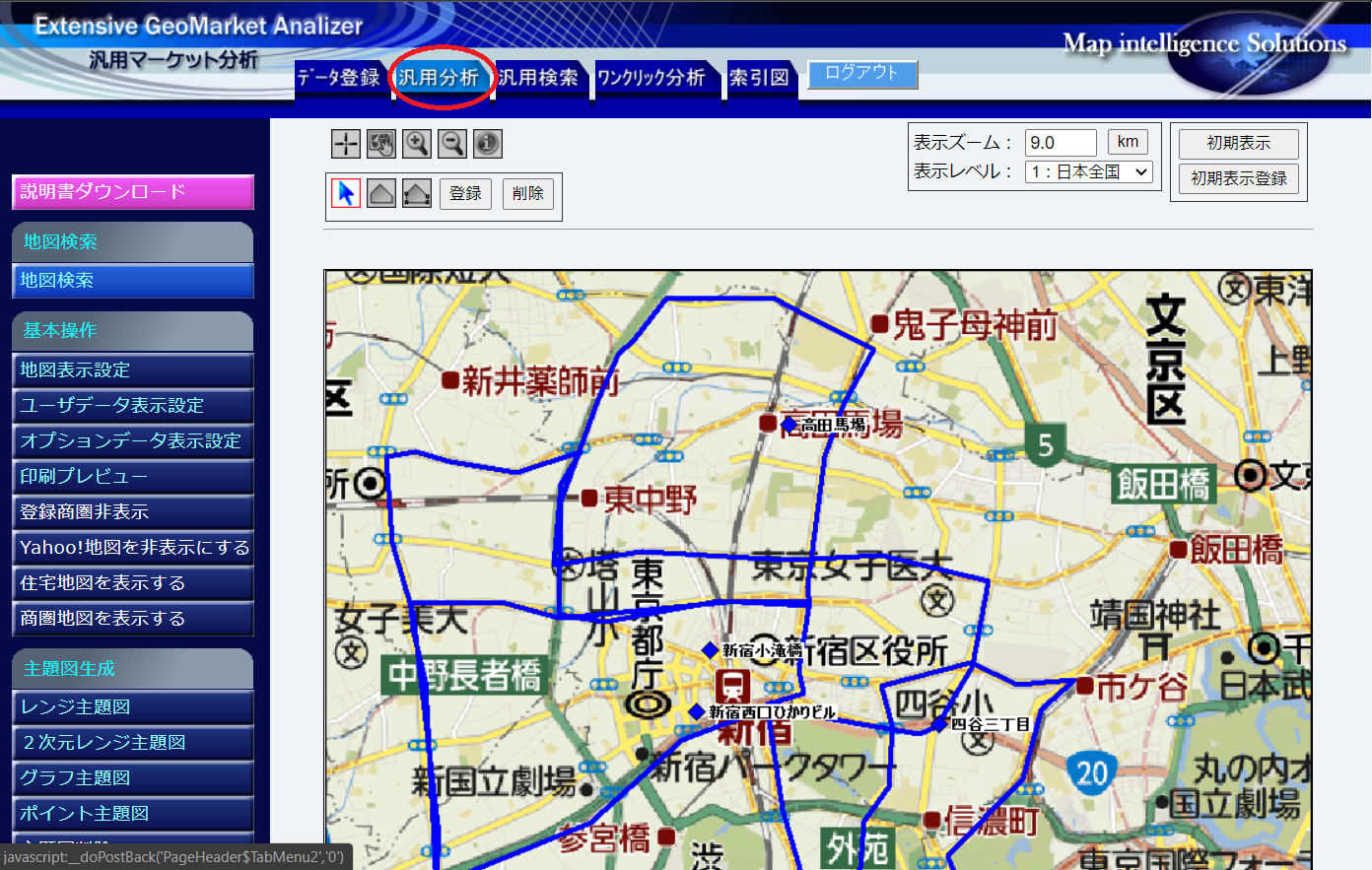Click the 靖国神社 label on map

tap(1155, 616)
